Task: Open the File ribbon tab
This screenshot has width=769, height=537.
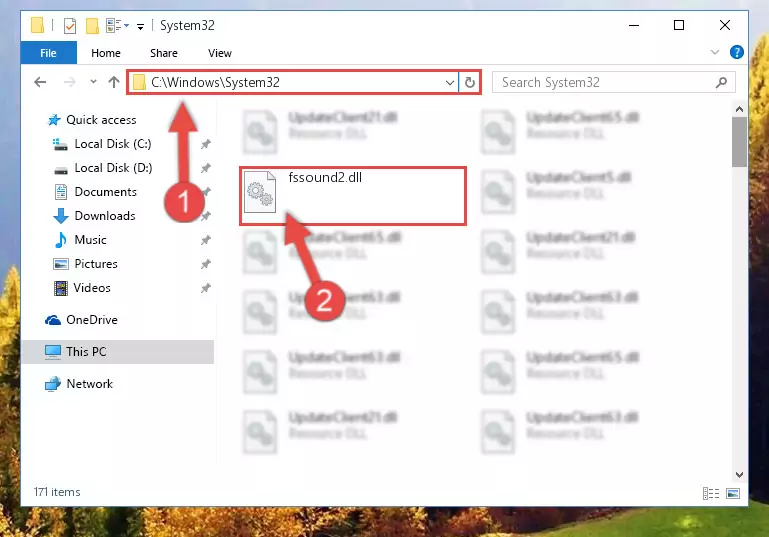Action: [49, 53]
